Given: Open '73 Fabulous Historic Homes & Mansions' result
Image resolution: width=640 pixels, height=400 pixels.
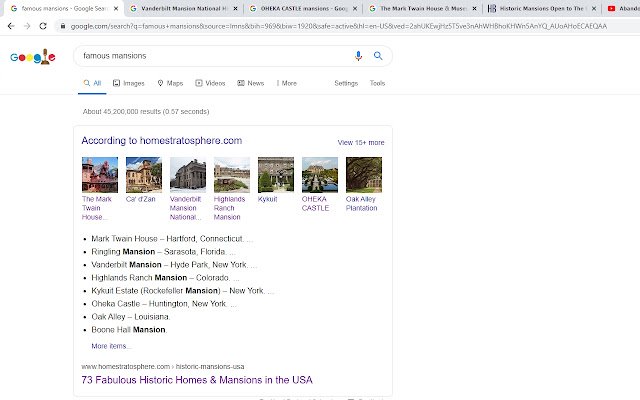Looking at the screenshot, I should (197, 380).
